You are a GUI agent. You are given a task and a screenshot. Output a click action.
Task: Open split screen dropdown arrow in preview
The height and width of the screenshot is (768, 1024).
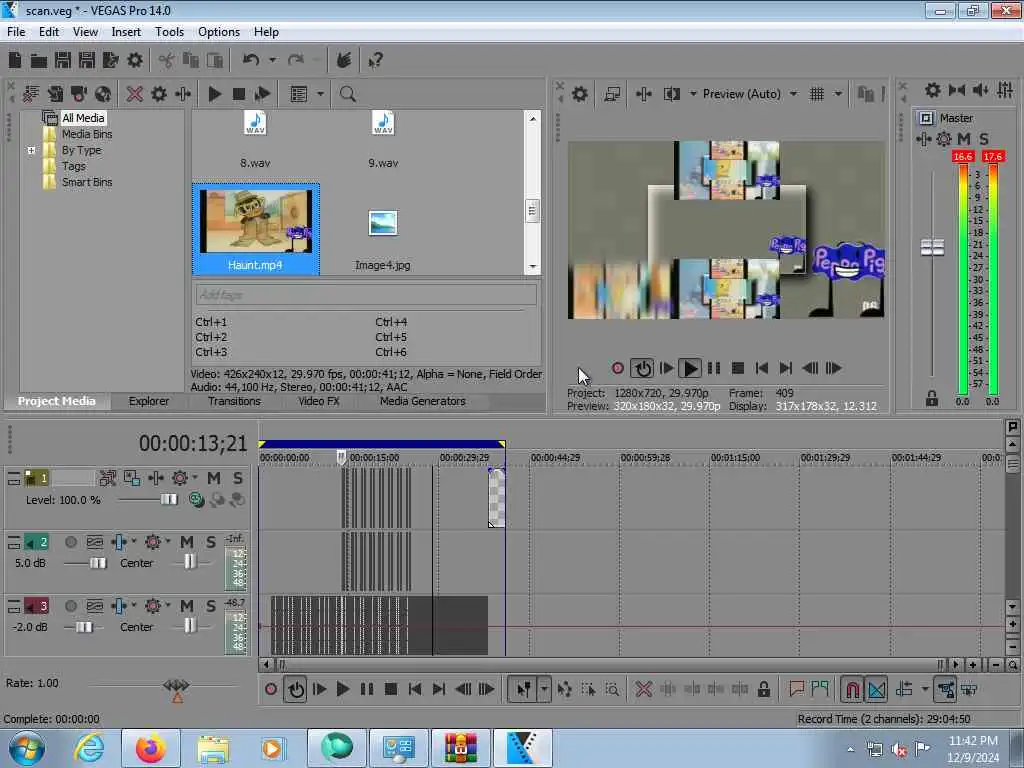[693, 94]
